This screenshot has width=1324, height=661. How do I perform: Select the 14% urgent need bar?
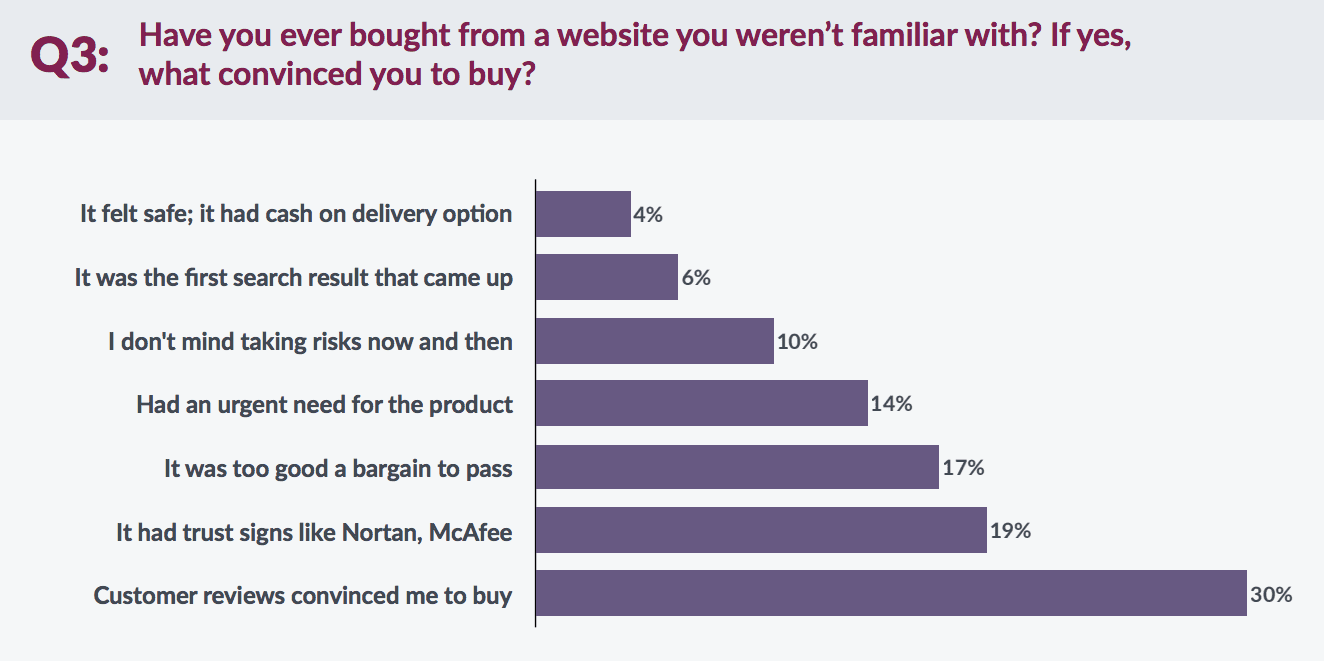click(701, 404)
